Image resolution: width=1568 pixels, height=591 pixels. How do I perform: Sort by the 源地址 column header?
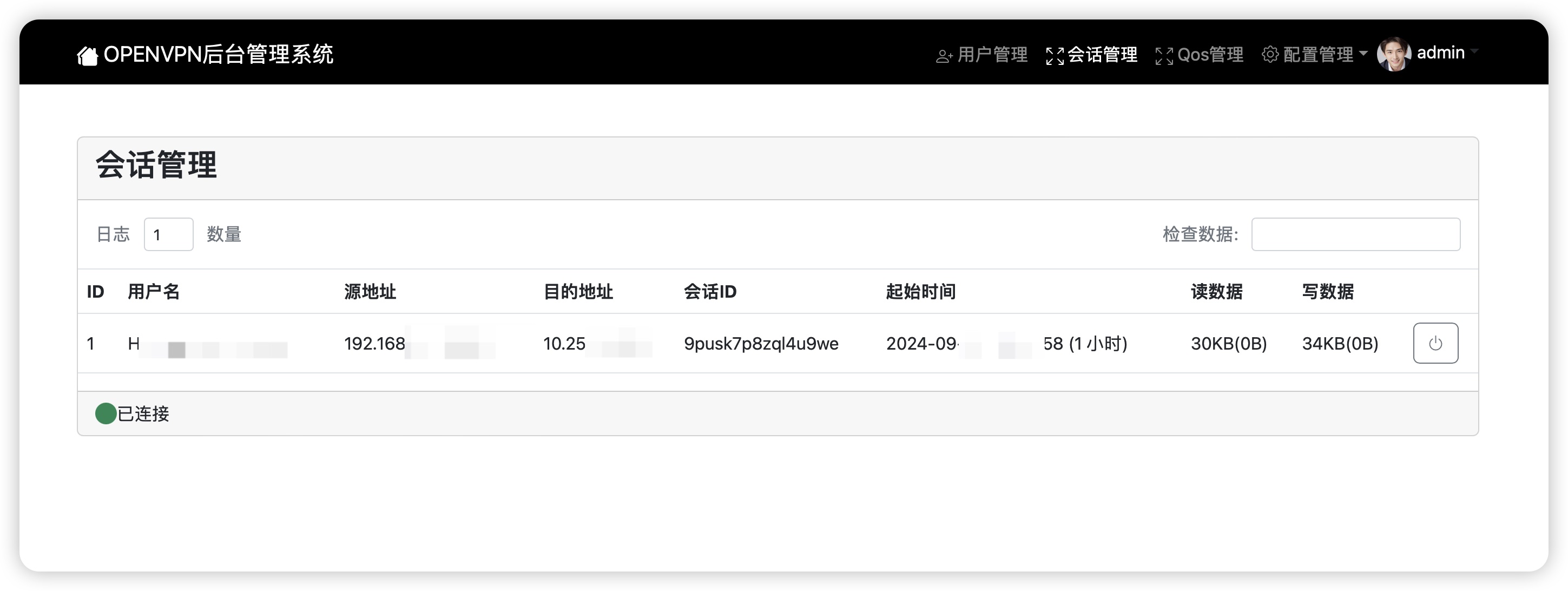click(370, 292)
